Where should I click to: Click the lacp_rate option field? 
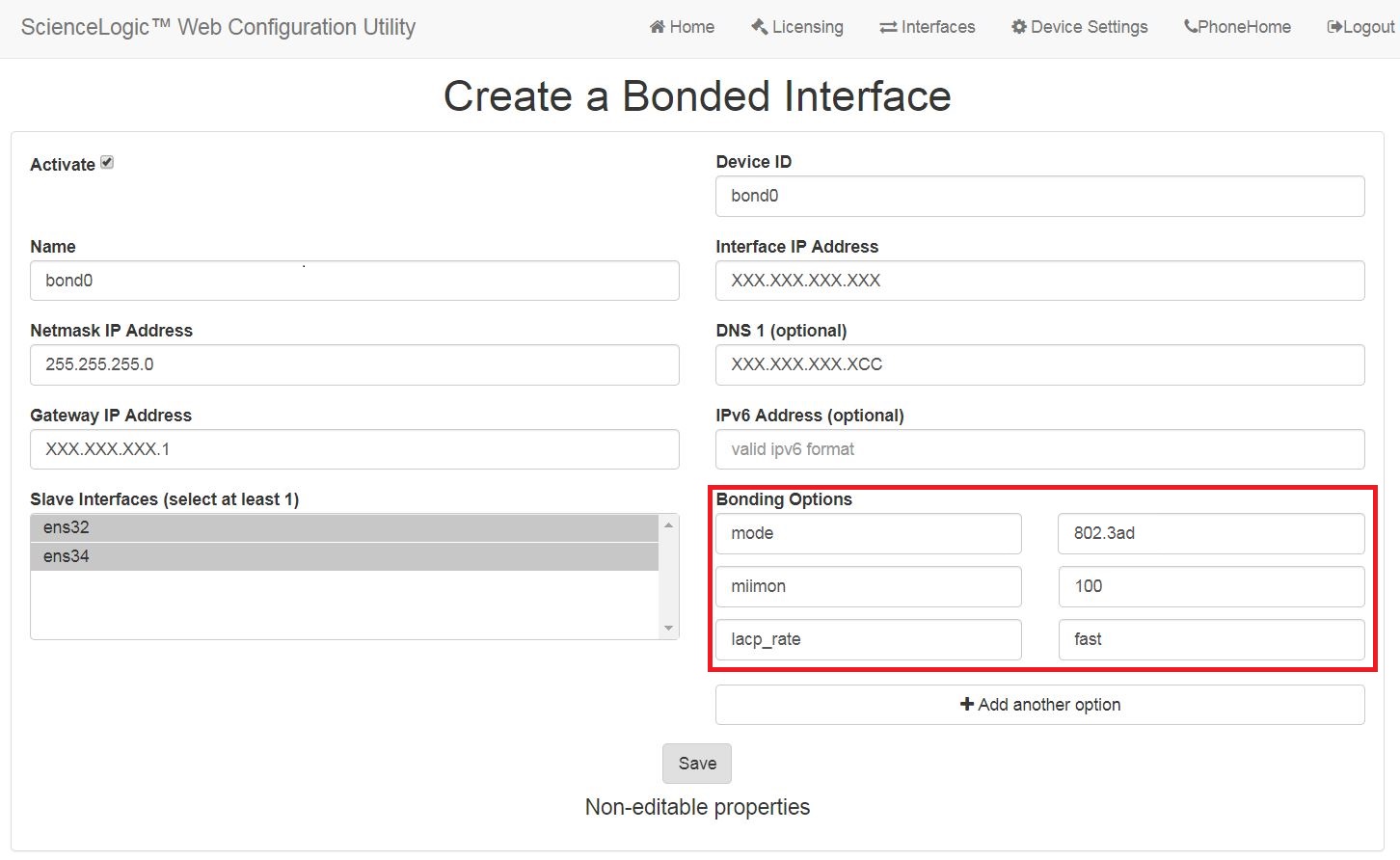(867, 639)
